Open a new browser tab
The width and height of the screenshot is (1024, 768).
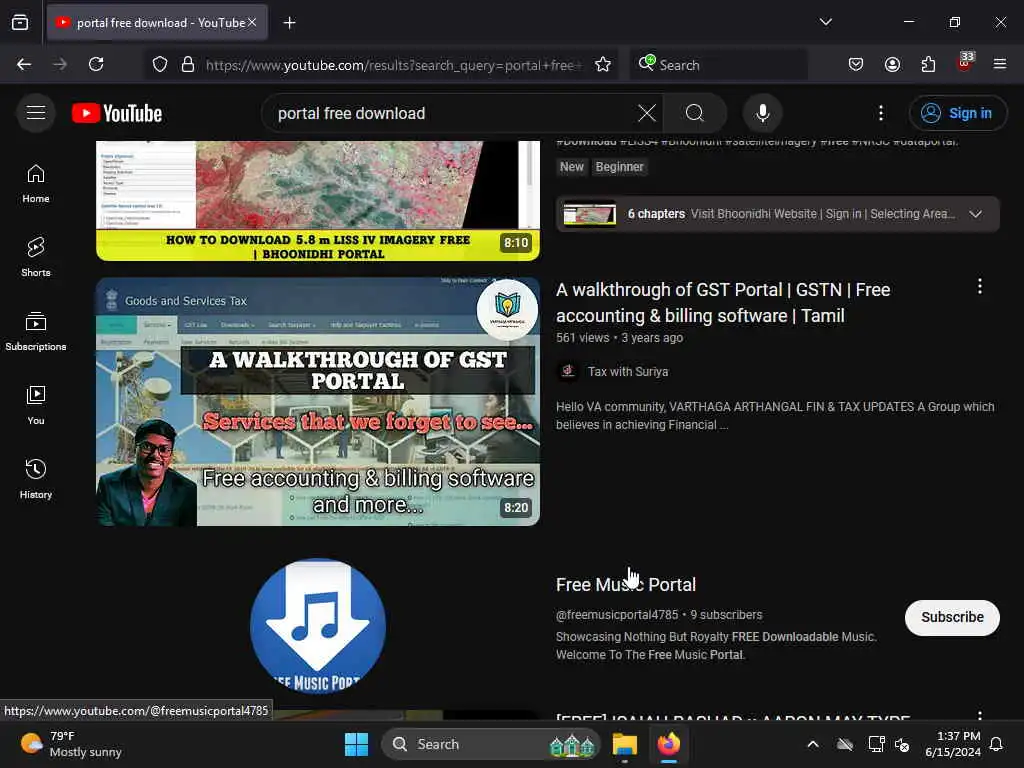pyautogui.click(x=289, y=23)
